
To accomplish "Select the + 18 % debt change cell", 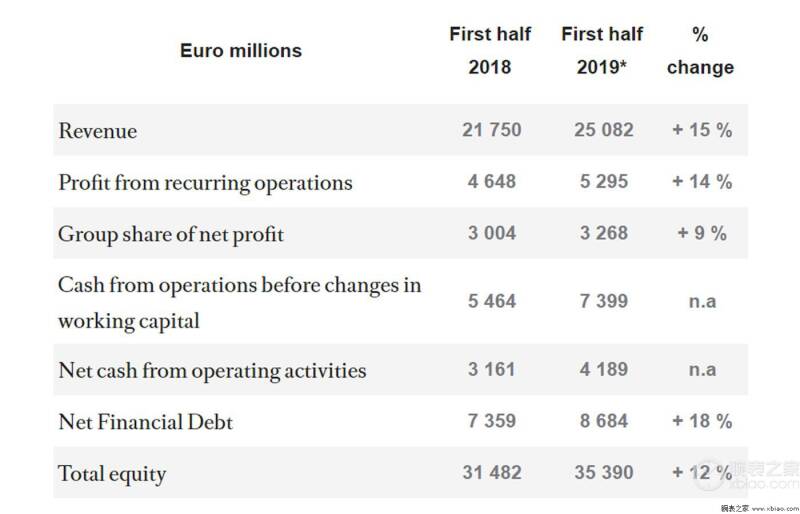I will [702, 421].
